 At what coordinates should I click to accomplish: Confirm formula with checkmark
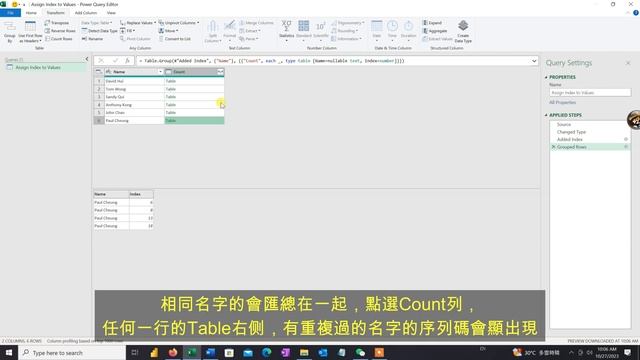[x=115, y=61]
